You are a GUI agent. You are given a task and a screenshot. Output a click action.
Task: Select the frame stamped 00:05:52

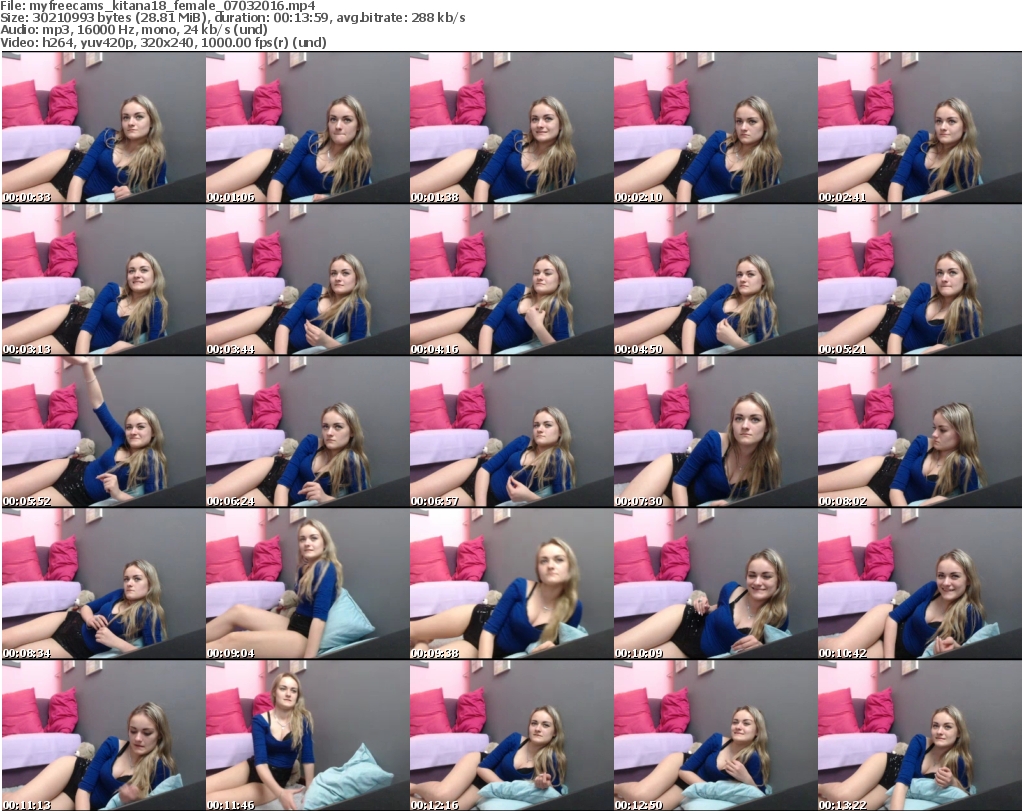103,432
